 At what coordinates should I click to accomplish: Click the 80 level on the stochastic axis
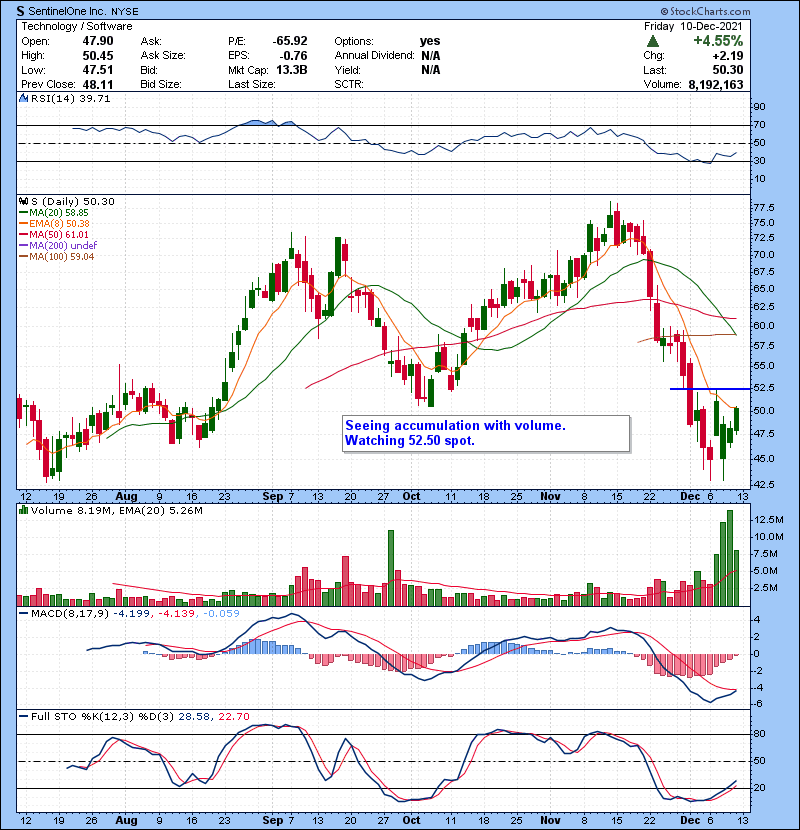(x=759, y=734)
